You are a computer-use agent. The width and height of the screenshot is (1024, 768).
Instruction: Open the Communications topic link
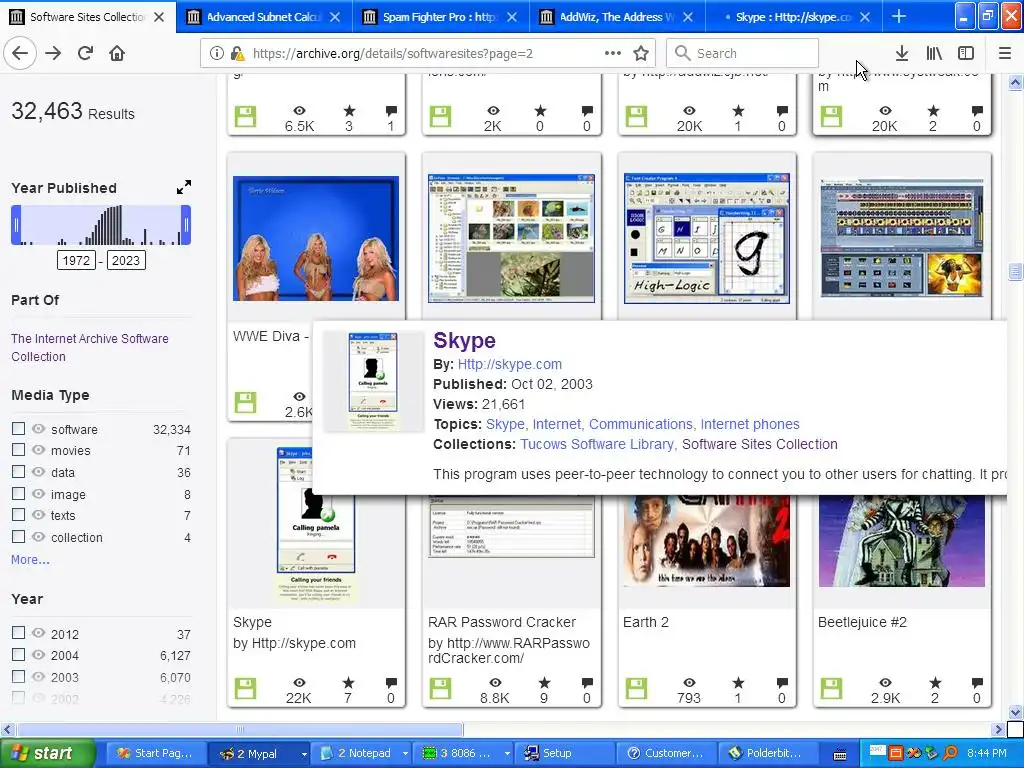[x=641, y=424]
